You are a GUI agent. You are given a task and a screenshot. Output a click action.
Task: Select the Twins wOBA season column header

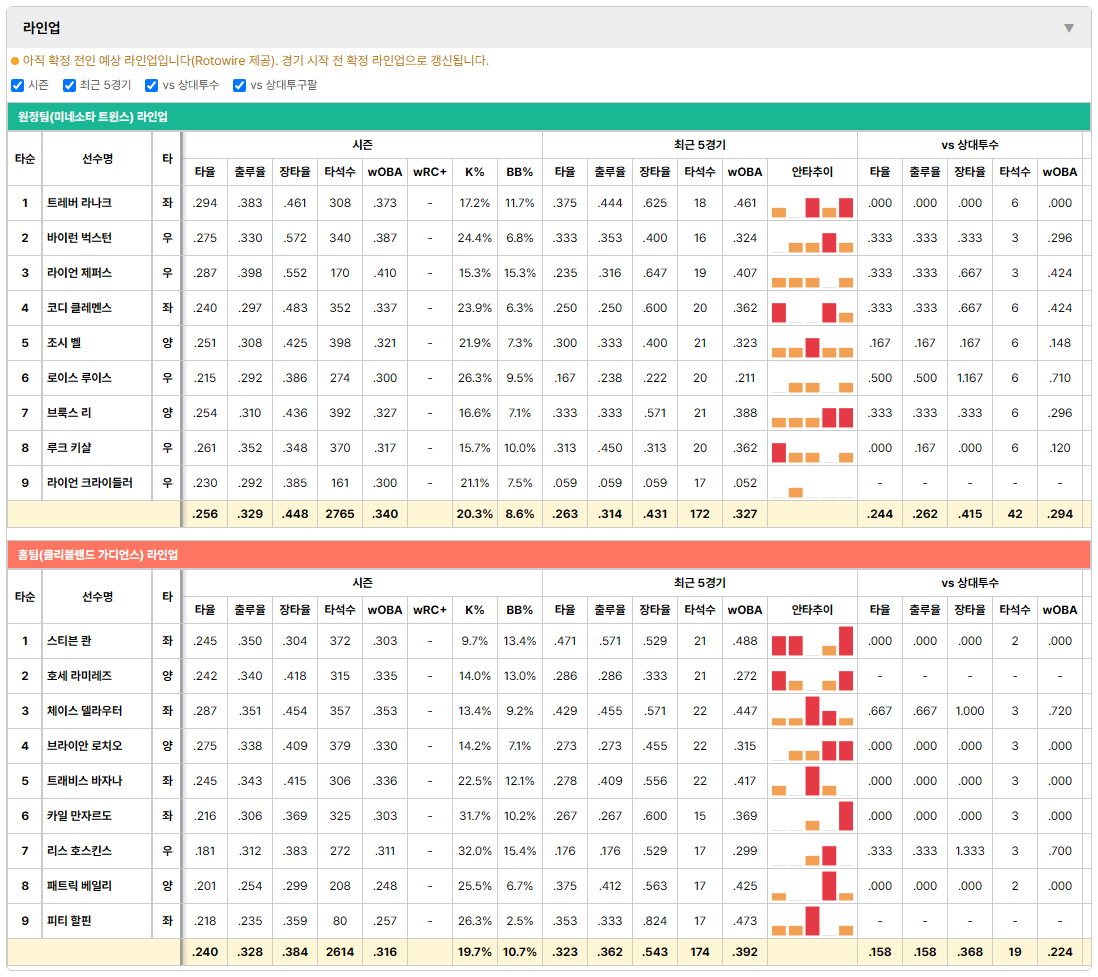385,172
